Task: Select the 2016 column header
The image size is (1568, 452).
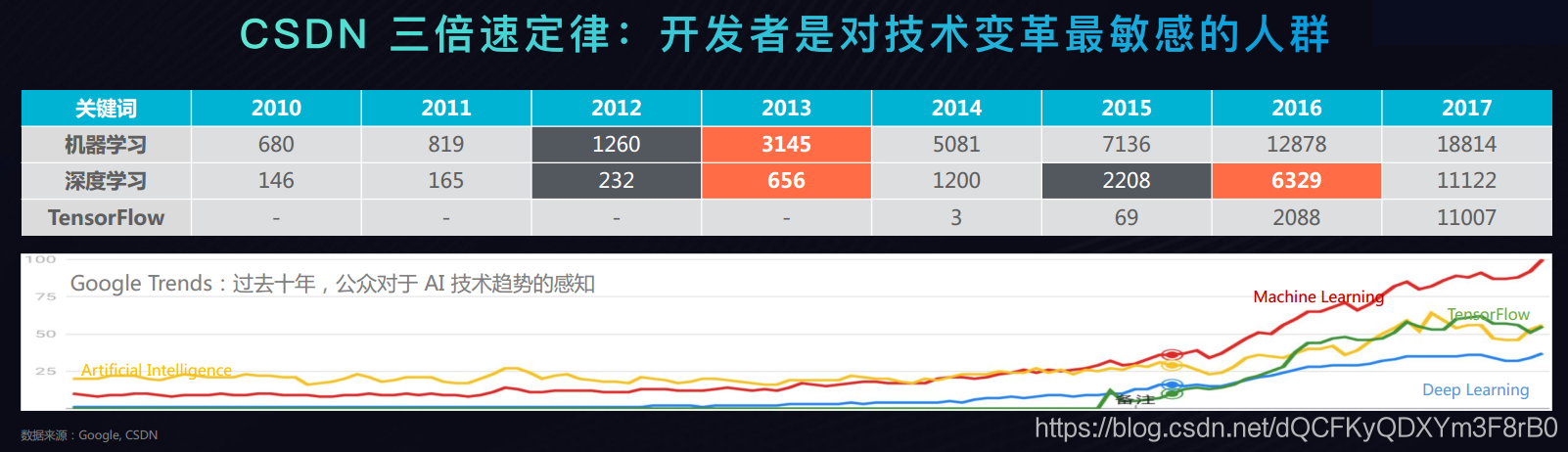Action: 1297,108
